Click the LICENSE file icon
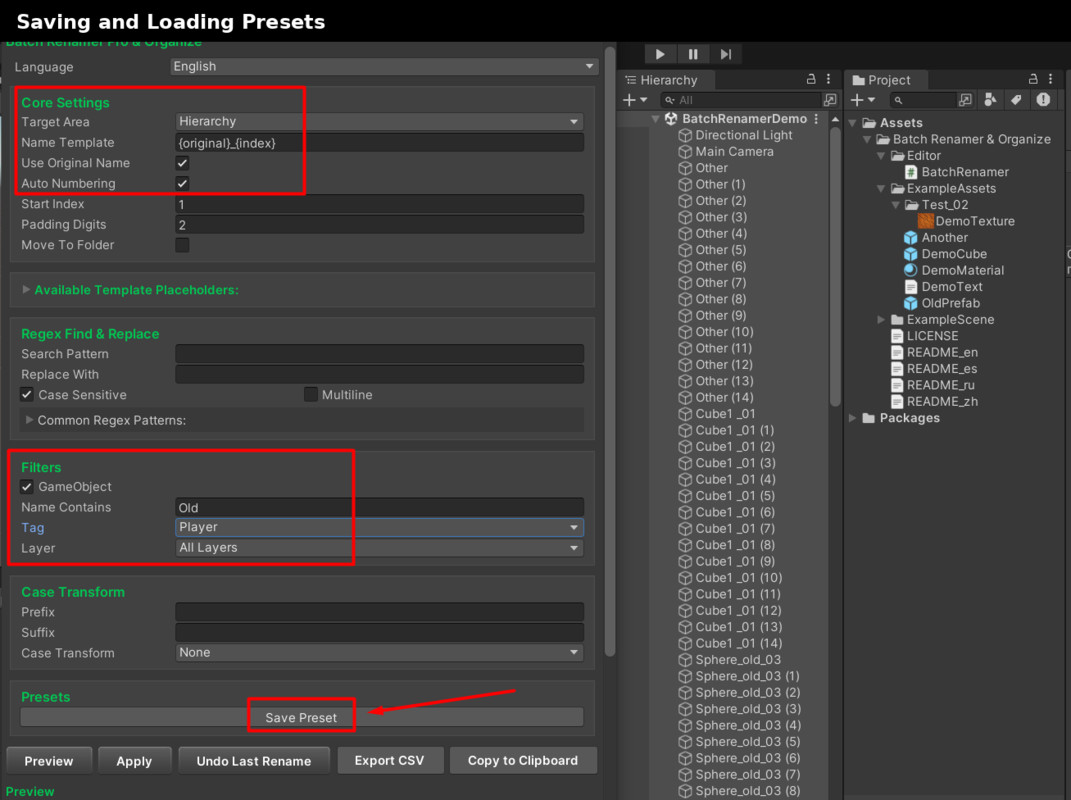Image resolution: width=1071 pixels, height=800 pixels. click(x=898, y=336)
